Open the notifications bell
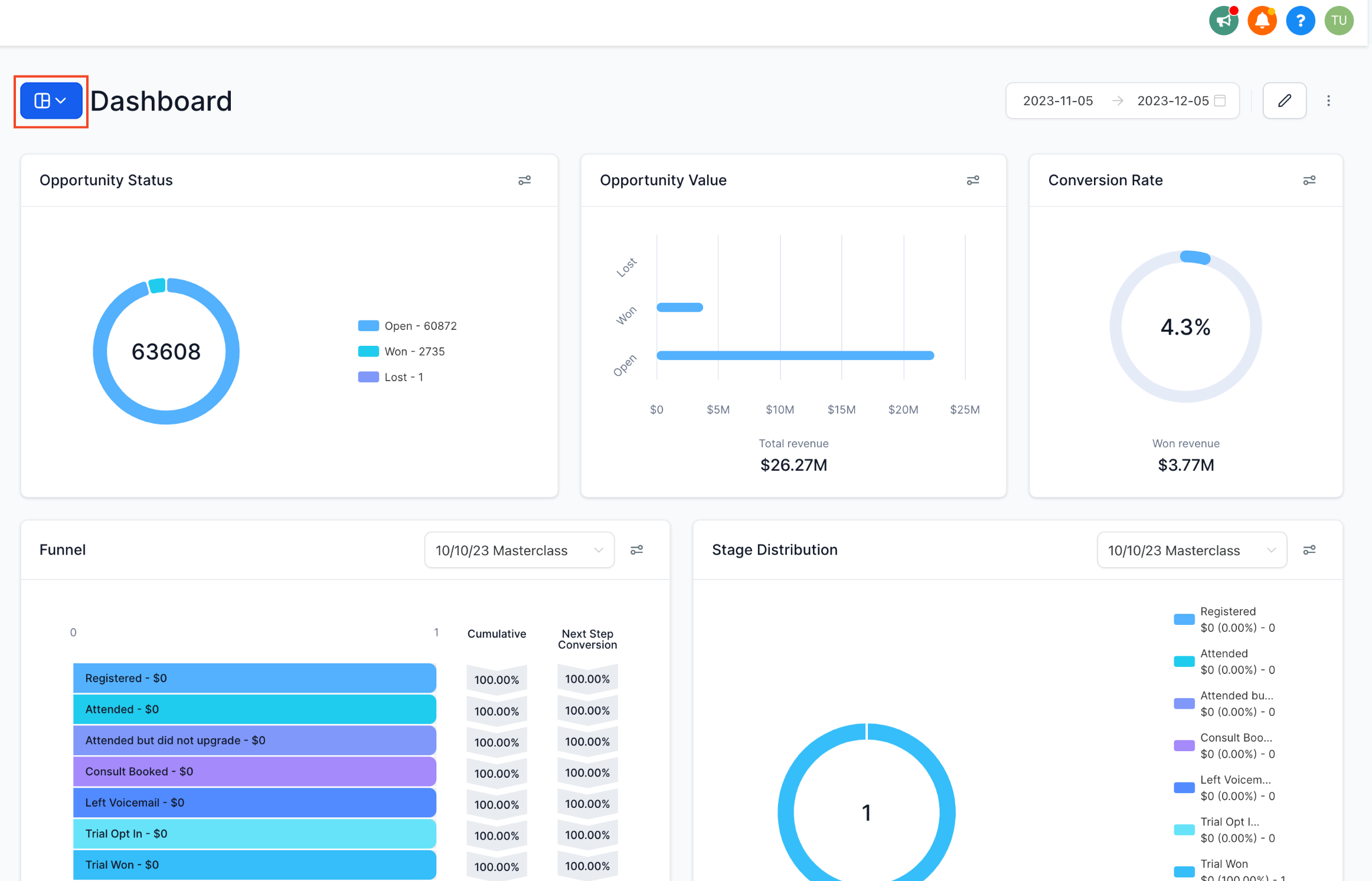1372x881 pixels. (x=1262, y=20)
